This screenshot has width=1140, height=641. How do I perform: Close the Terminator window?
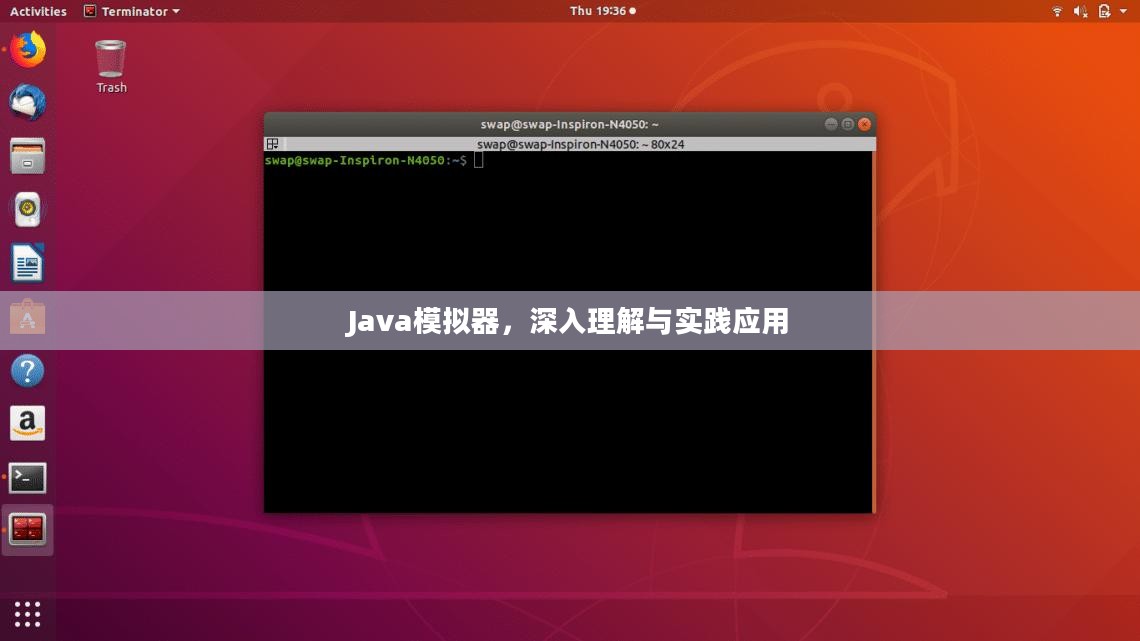point(864,124)
